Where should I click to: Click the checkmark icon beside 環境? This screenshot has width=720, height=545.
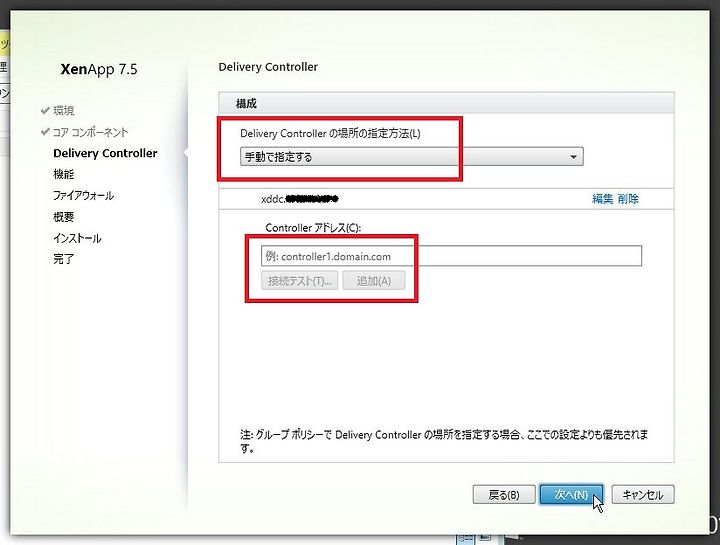tap(45, 110)
